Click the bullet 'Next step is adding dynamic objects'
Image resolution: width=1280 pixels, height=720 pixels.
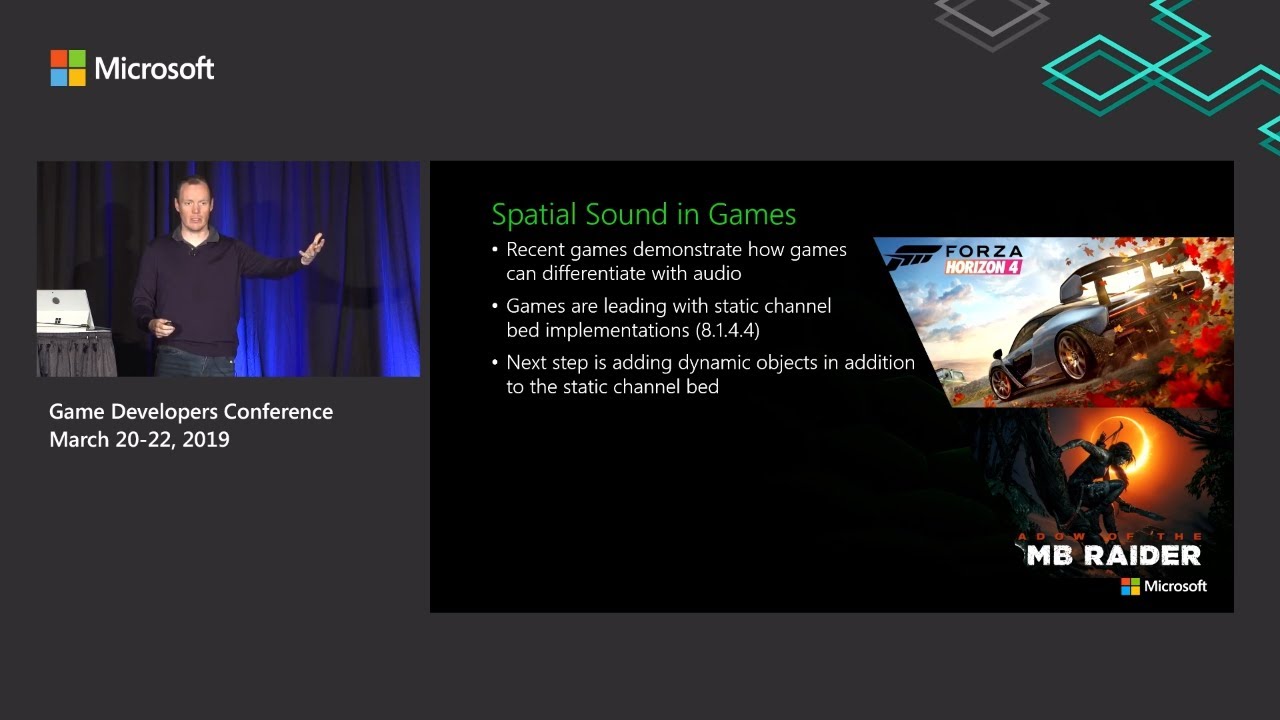(x=704, y=374)
